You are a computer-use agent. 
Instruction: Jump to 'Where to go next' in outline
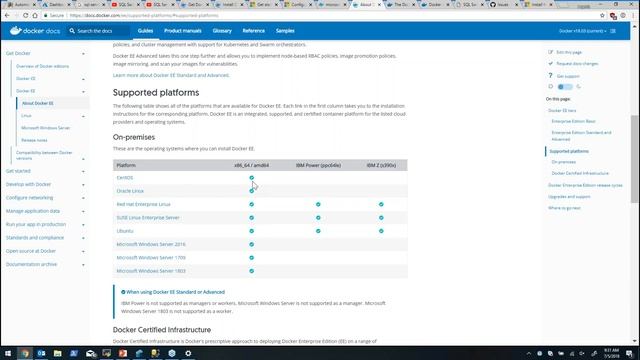pos(564,208)
